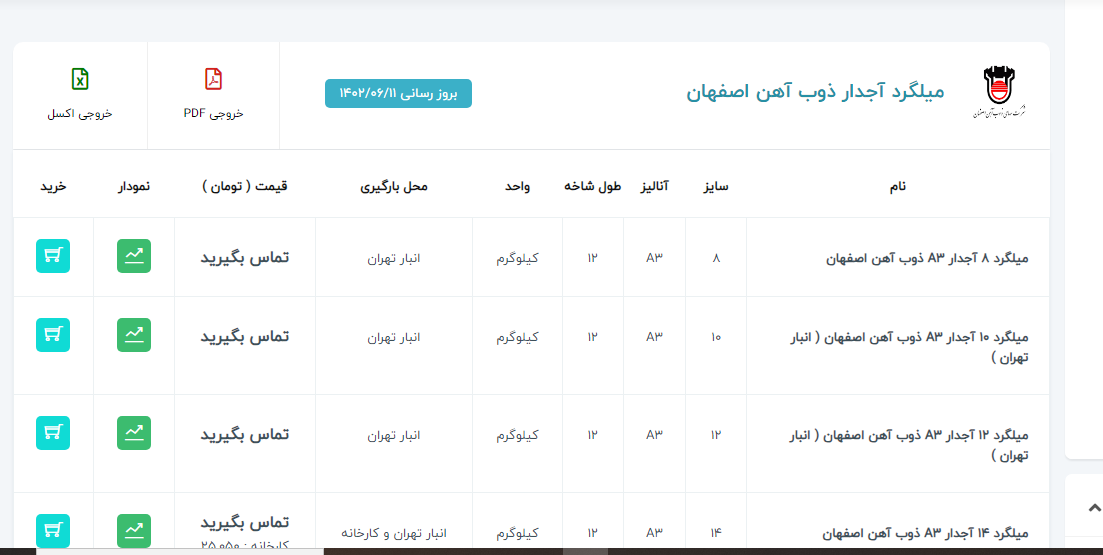This screenshot has height=555, width=1103.
Task: Show price chart for size 8 rebar
Action: (133, 256)
